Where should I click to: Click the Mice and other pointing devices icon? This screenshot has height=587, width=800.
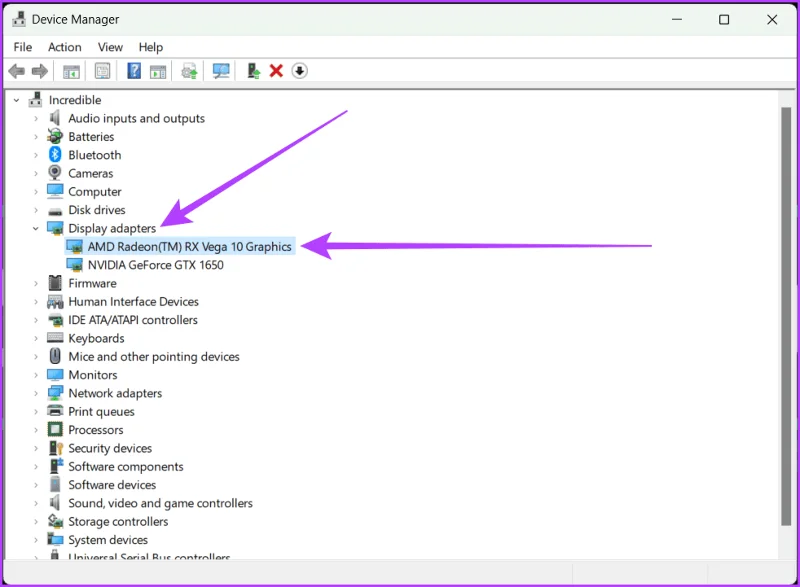pyautogui.click(x=55, y=356)
